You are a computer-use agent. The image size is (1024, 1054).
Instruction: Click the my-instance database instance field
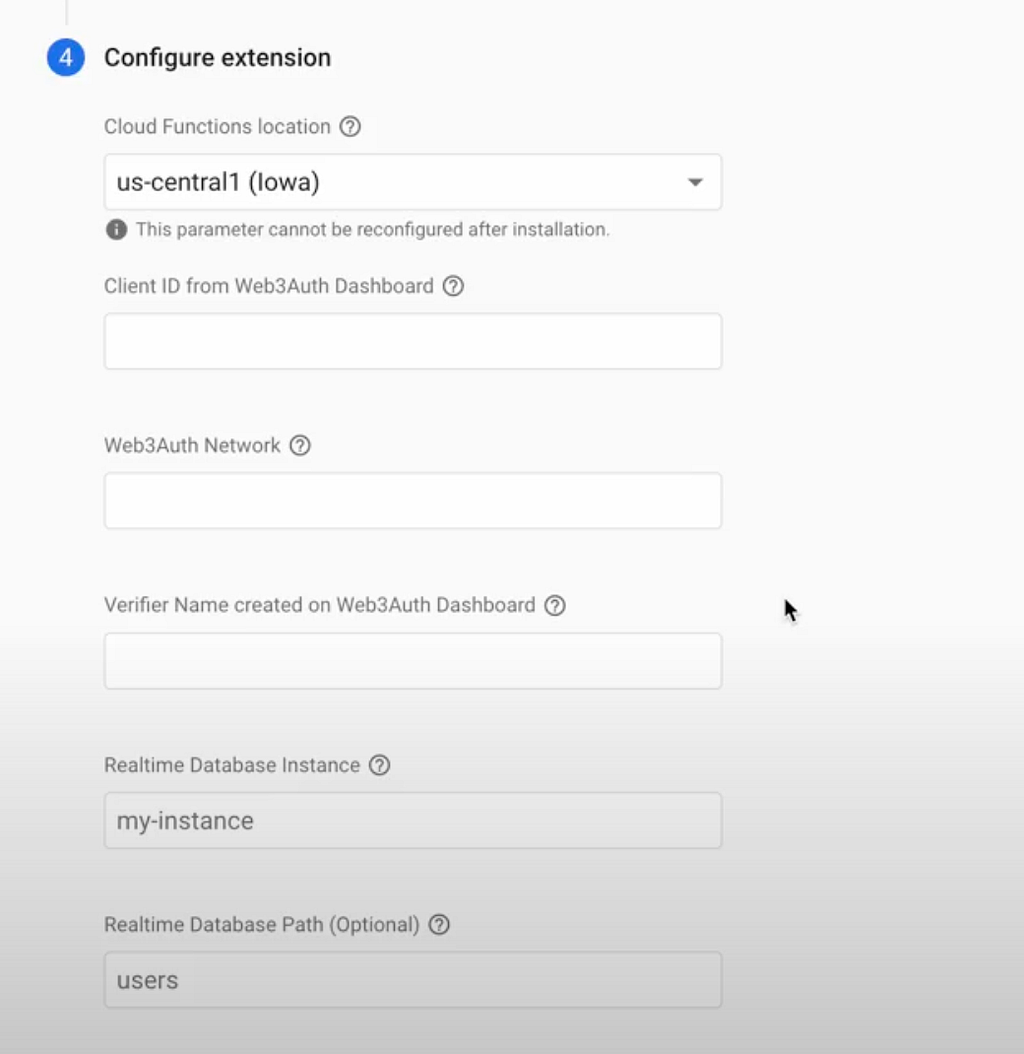(x=413, y=820)
